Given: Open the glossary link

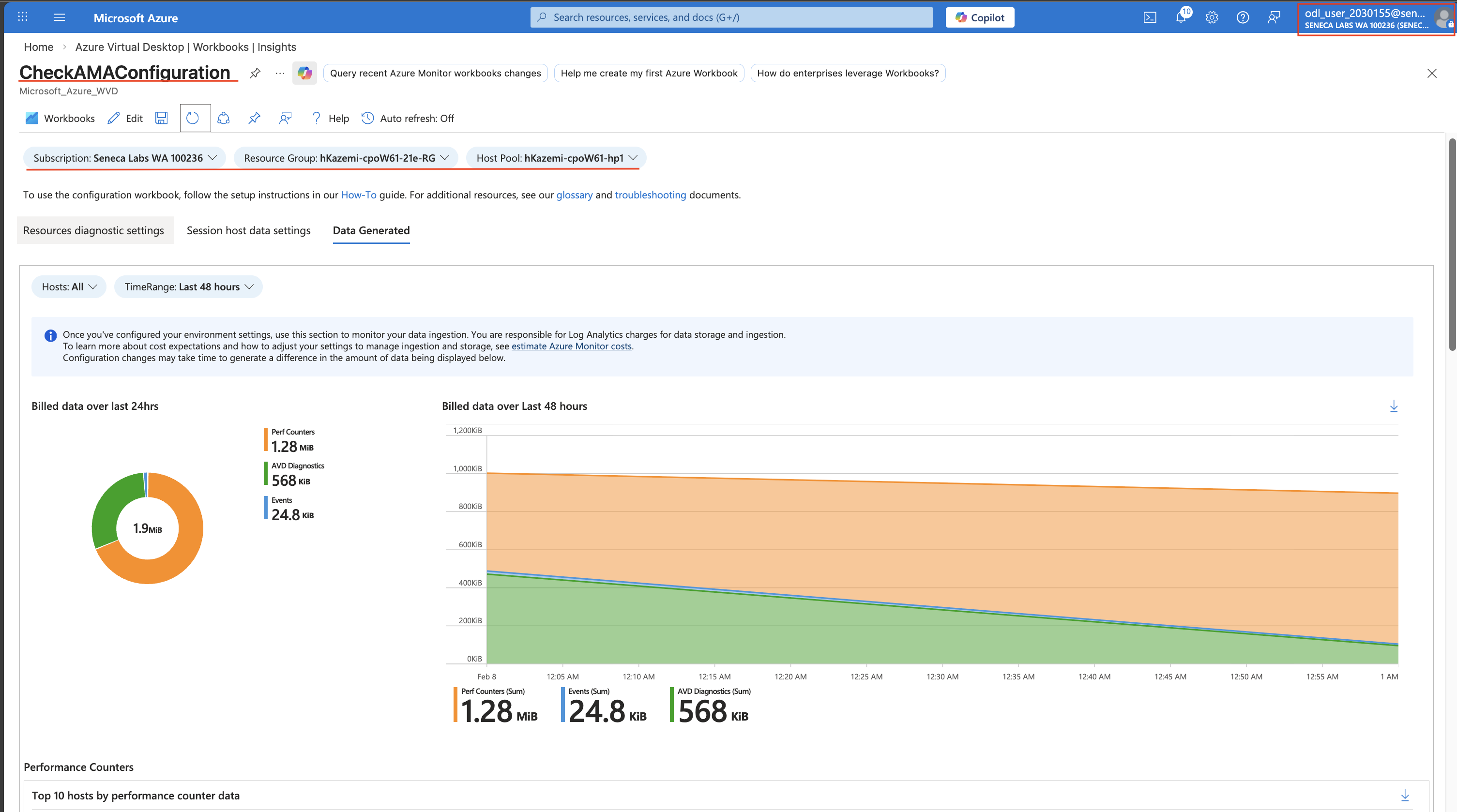Looking at the screenshot, I should coord(575,195).
